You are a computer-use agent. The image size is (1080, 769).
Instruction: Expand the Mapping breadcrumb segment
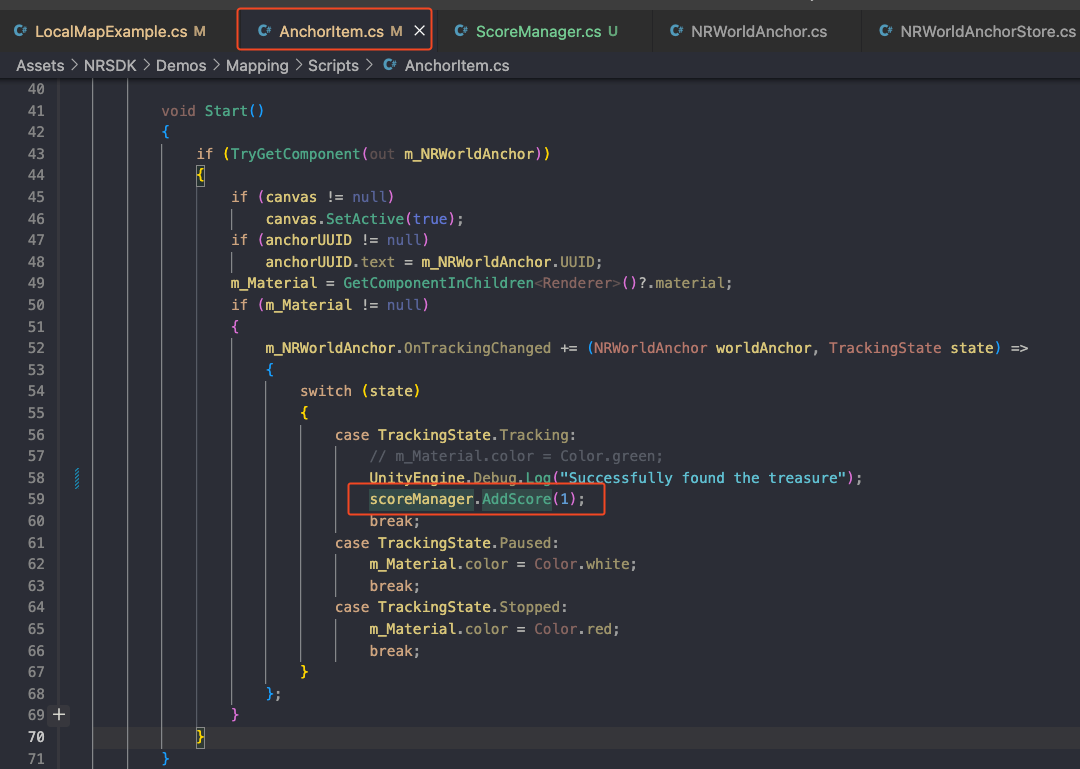pyautogui.click(x=257, y=66)
